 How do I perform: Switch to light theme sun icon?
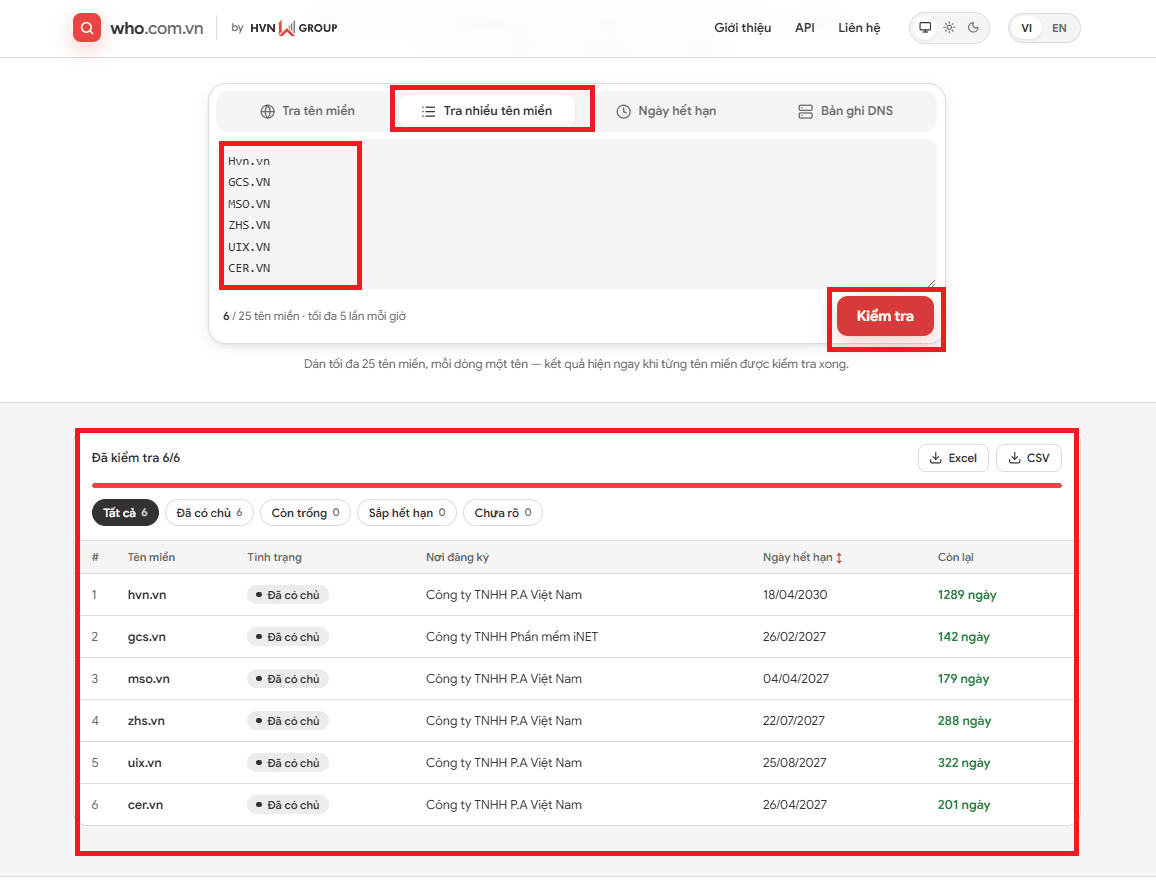pos(950,28)
